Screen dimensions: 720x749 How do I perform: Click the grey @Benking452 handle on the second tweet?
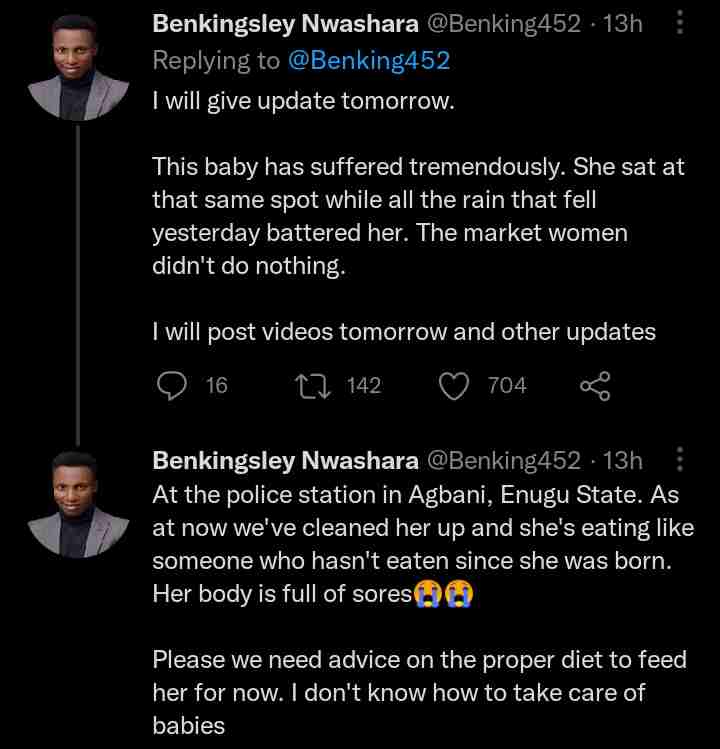click(504, 460)
